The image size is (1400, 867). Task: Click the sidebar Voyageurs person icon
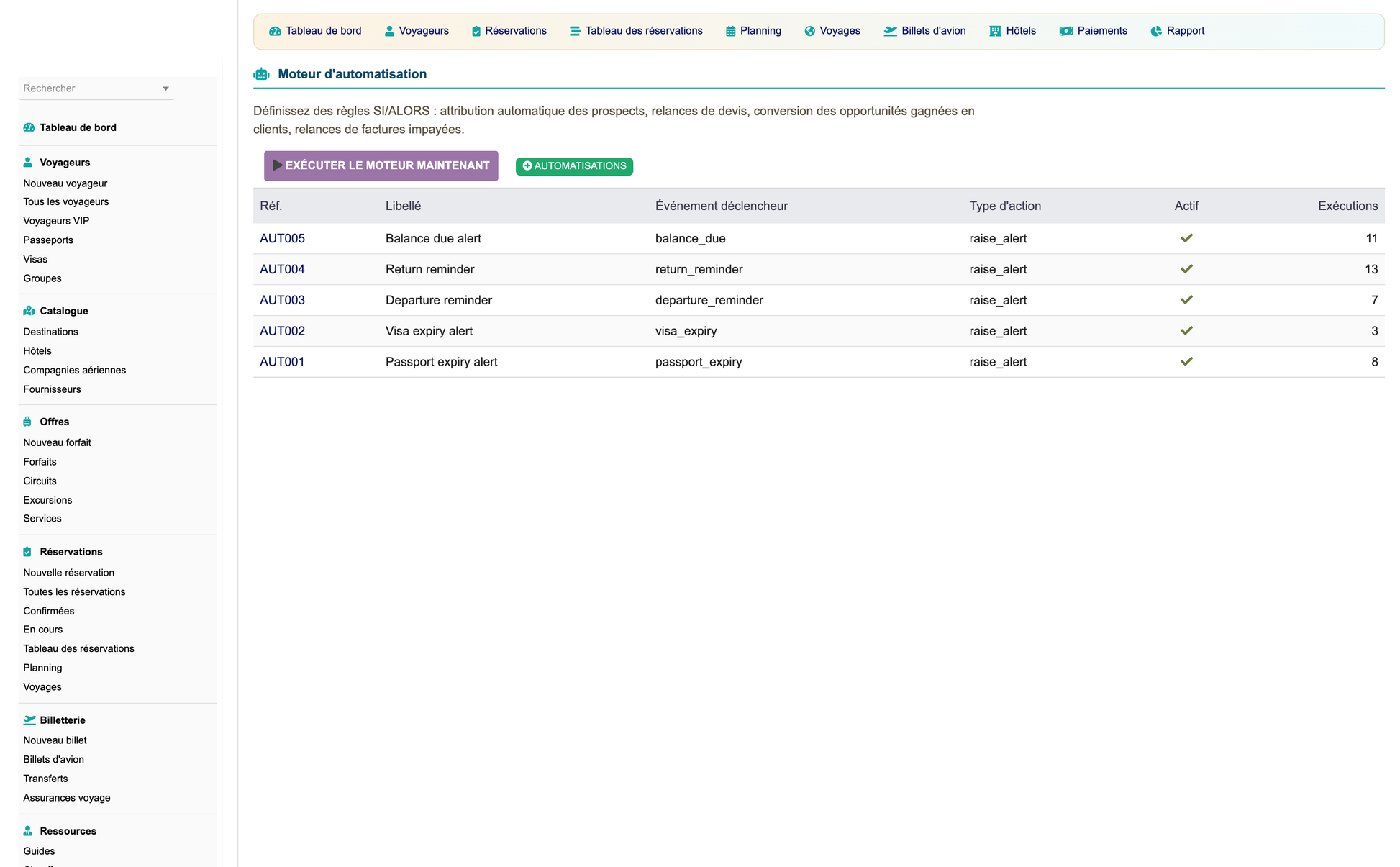coord(28,163)
